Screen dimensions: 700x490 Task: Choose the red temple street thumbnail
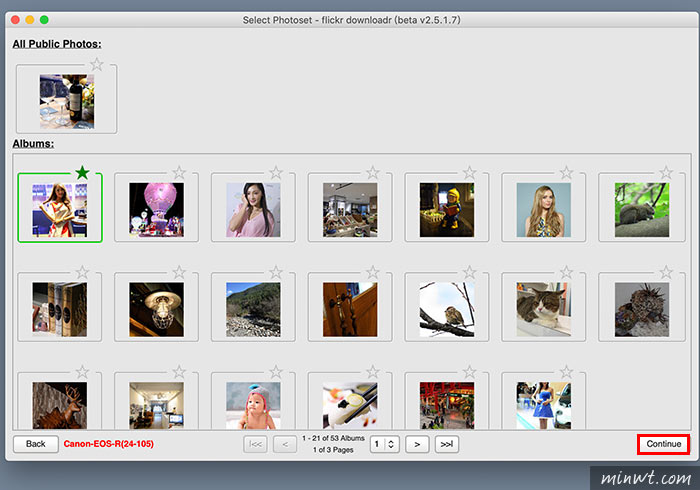447,406
